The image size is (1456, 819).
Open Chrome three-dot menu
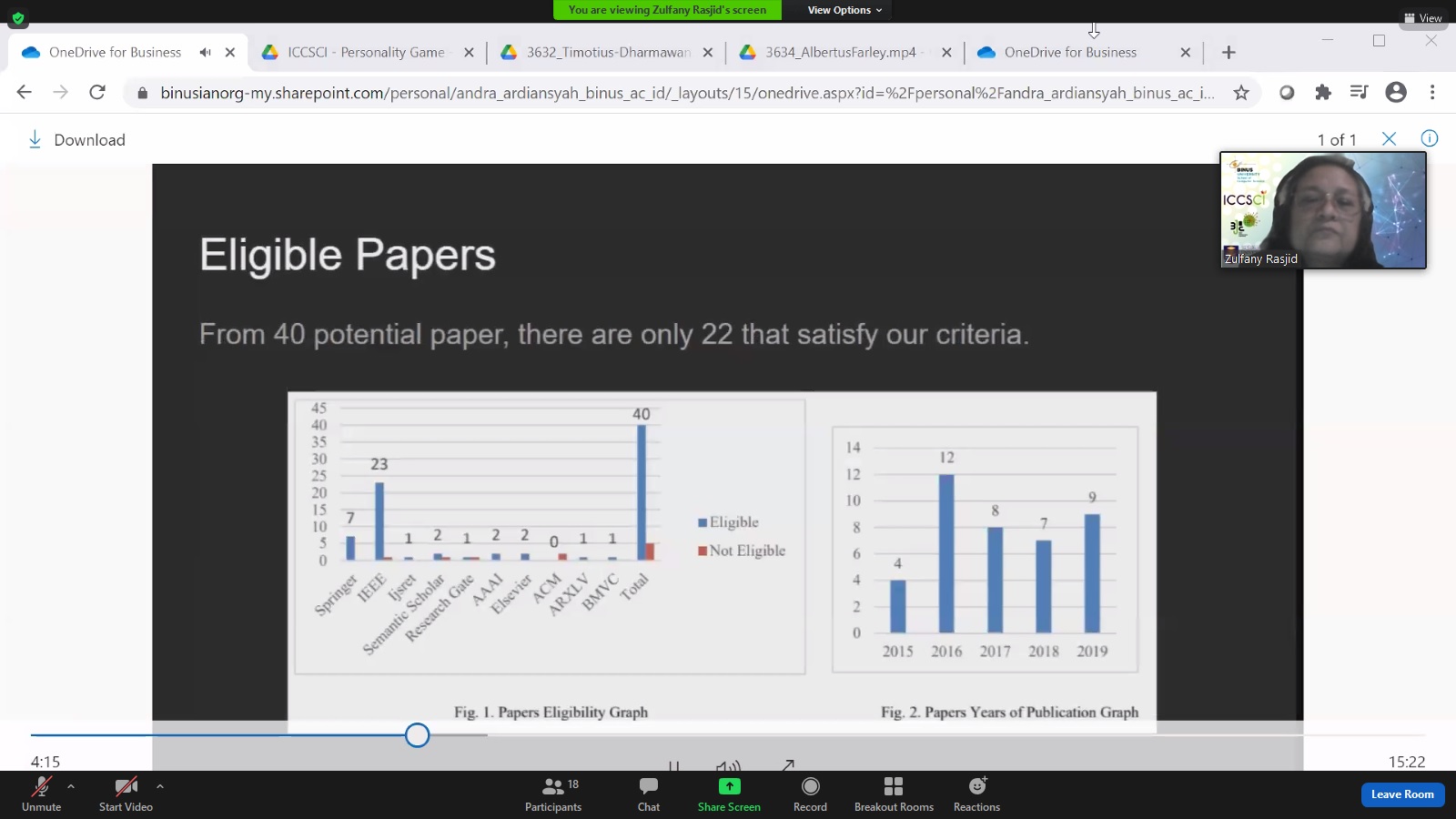[1432, 92]
